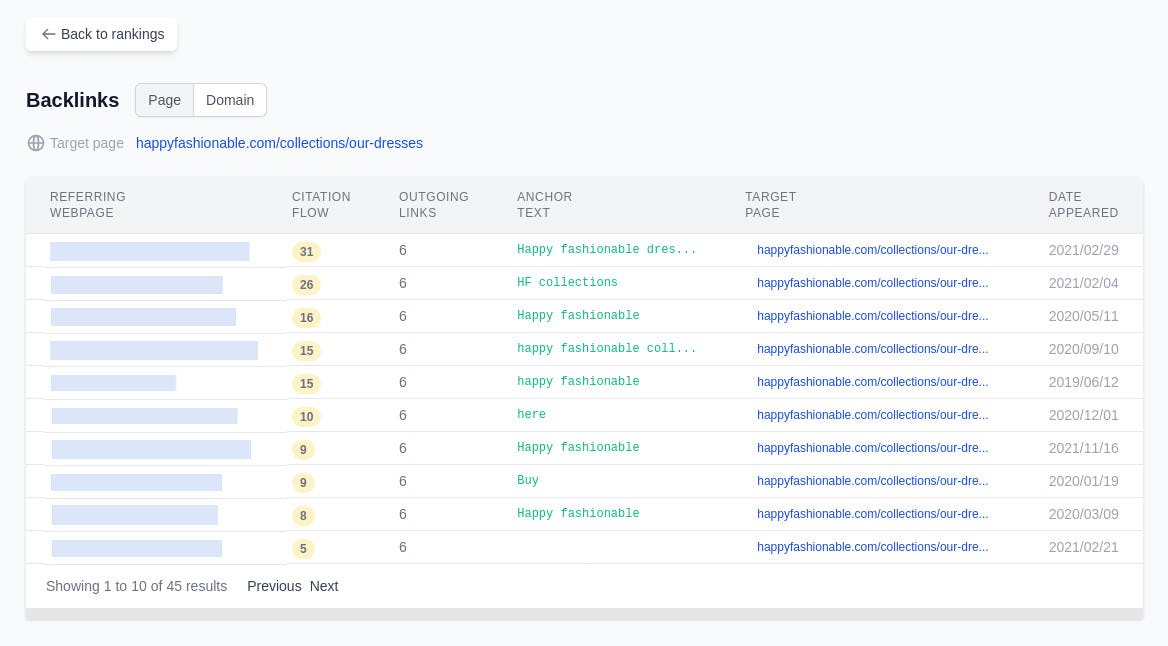Switch to the Domain tab
Image resolution: width=1168 pixels, height=646 pixels.
pyautogui.click(x=230, y=100)
